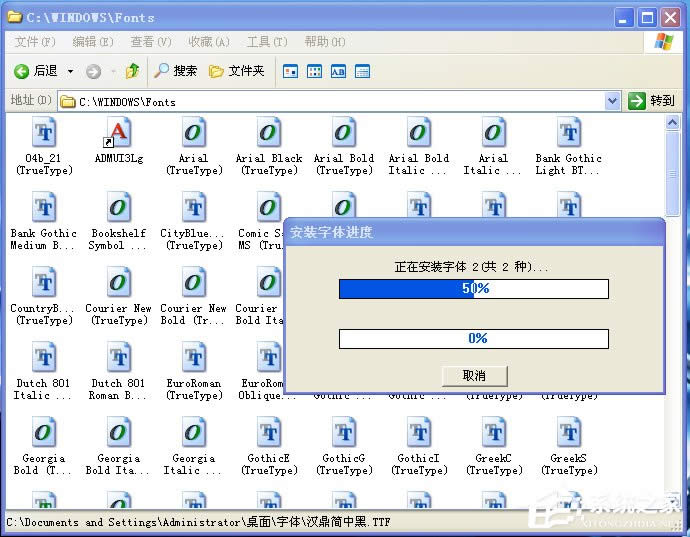Open the Search (搜索) toolbar button

pos(175,71)
